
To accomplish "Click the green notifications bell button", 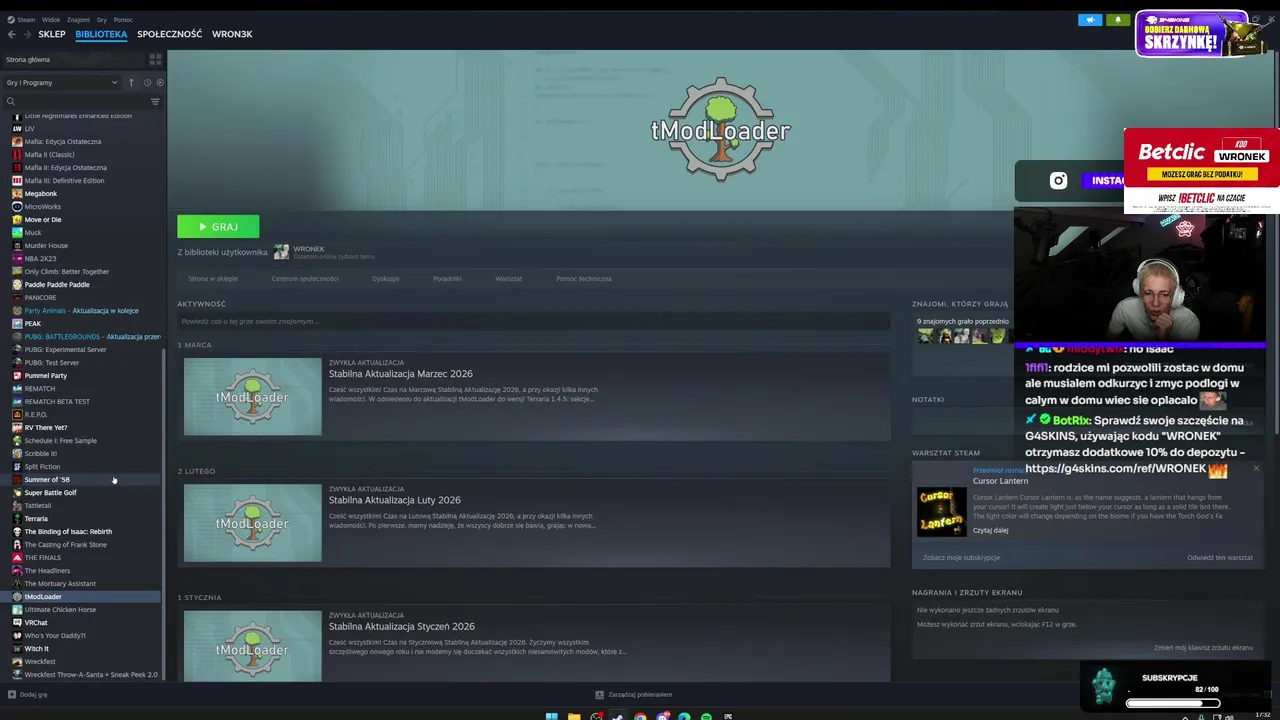I will tap(1118, 20).
